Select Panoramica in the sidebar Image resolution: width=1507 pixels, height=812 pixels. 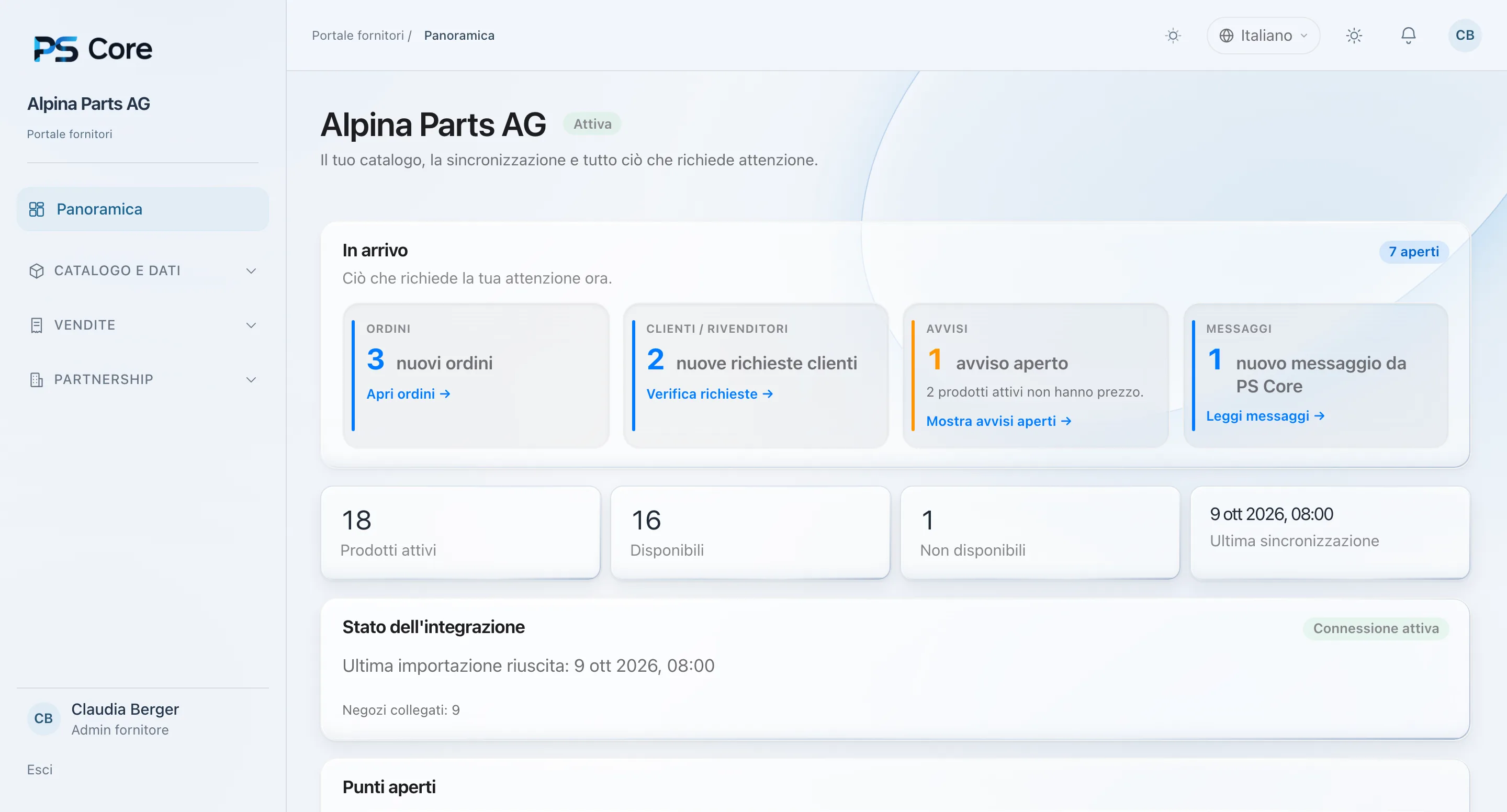click(x=143, y=209)
